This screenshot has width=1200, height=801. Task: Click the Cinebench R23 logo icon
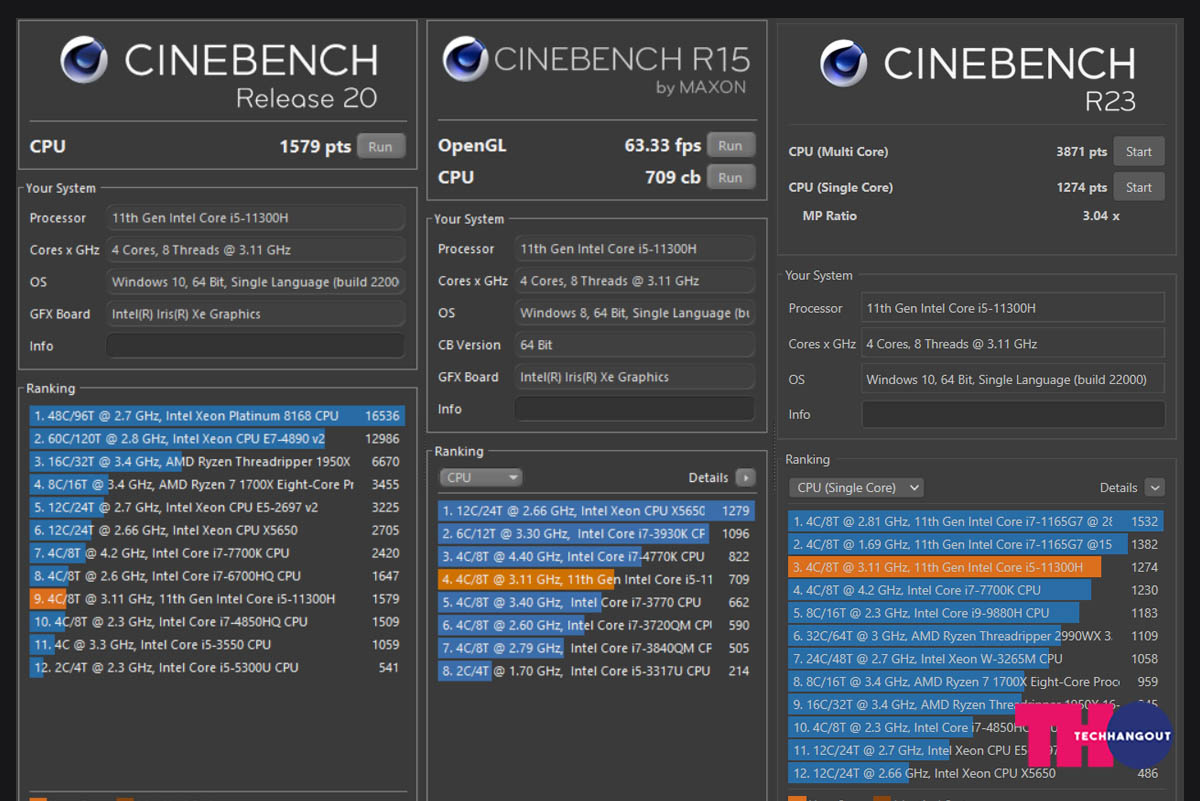(844, 63)
